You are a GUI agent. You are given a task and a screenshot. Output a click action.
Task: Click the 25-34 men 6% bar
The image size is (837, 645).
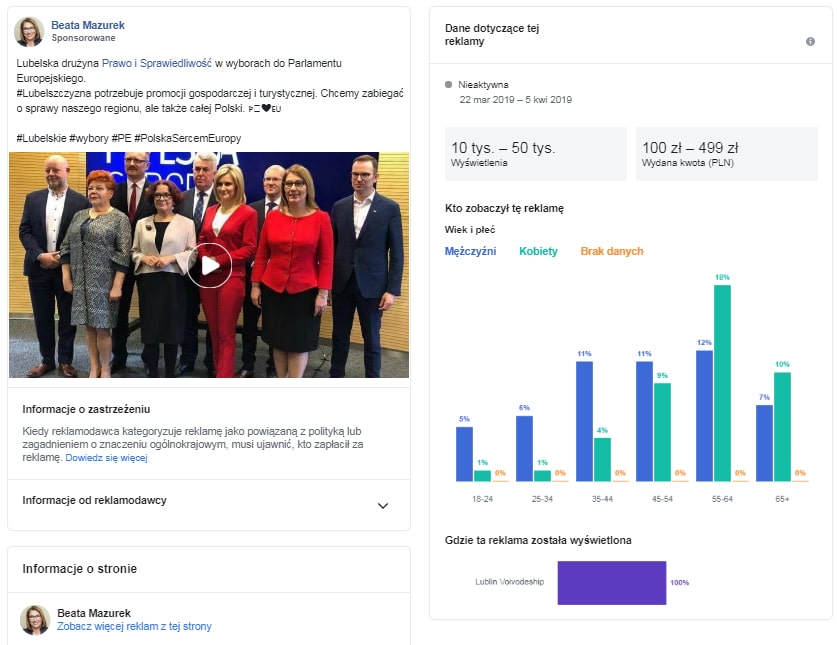tap(524, 449)
